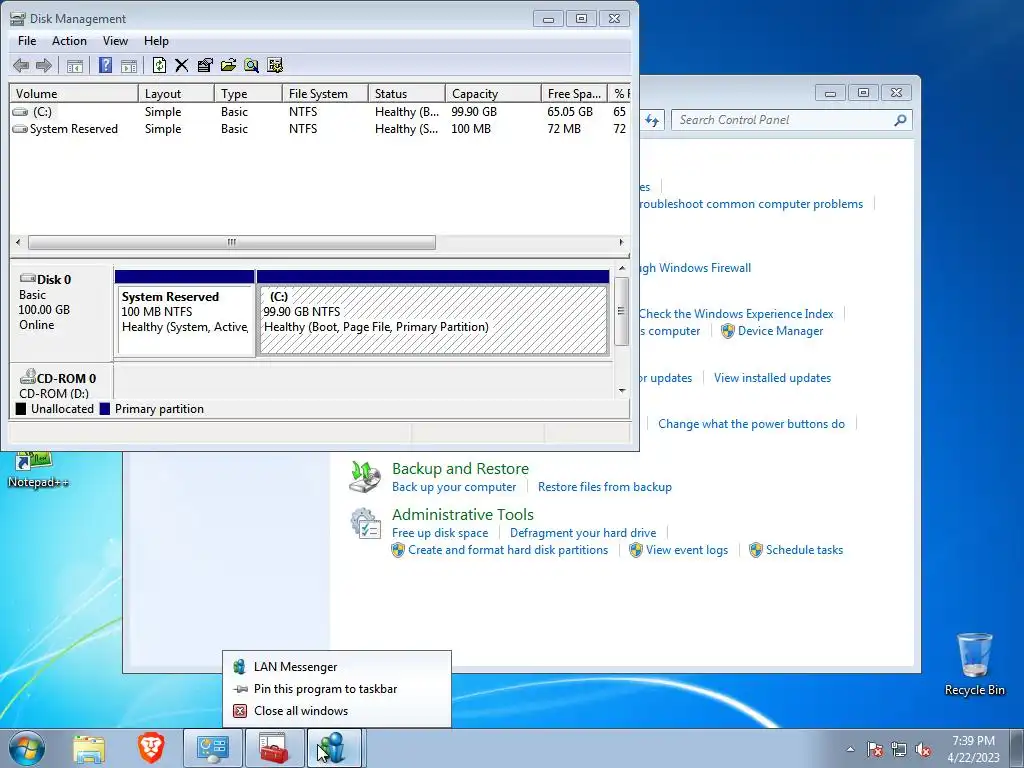The image size is (1024, 768).
Task: Select LAN Messenger in jump list
Action: 336,667
